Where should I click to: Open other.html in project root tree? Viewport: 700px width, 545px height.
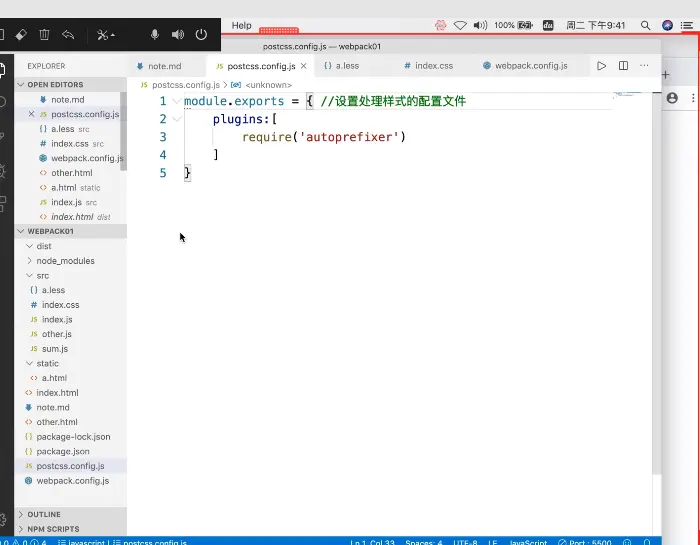point(71,422)
